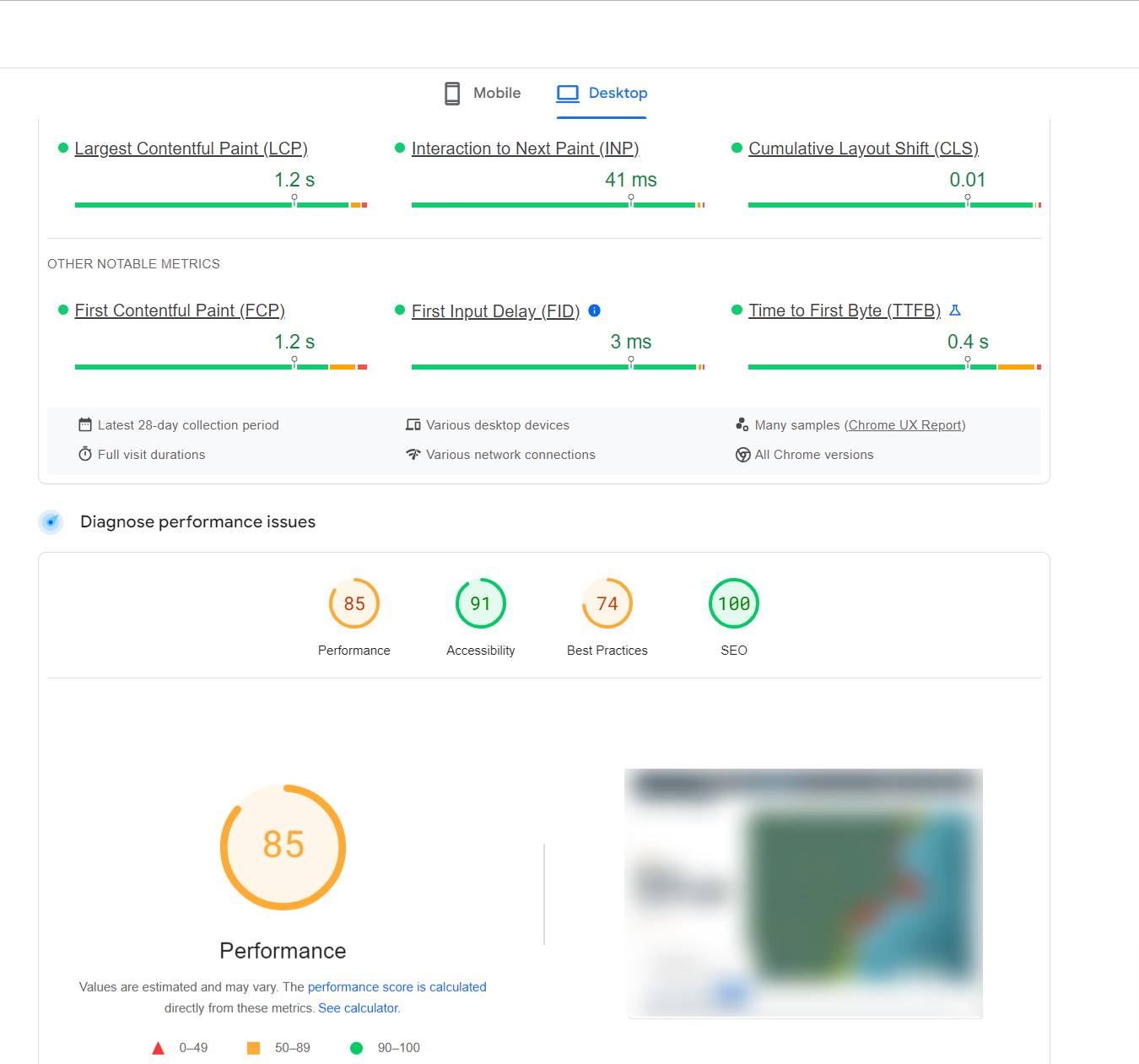This screenshot has width=1139, height=1064.
Task: Click the TTFB distribution bar
Action: click(x=894, y=366)
